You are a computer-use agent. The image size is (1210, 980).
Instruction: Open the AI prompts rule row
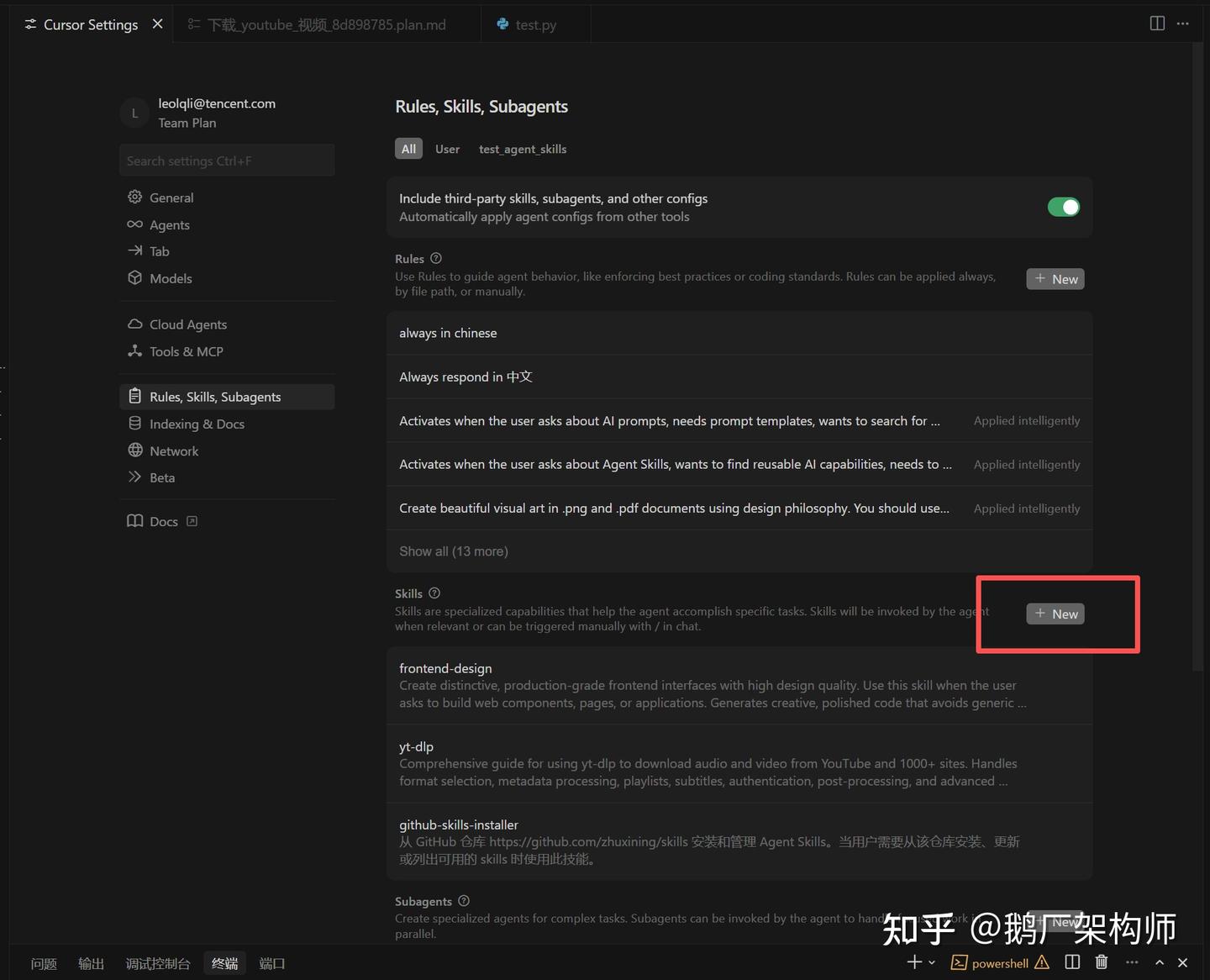pyautogui.click(x=739, y=420)
